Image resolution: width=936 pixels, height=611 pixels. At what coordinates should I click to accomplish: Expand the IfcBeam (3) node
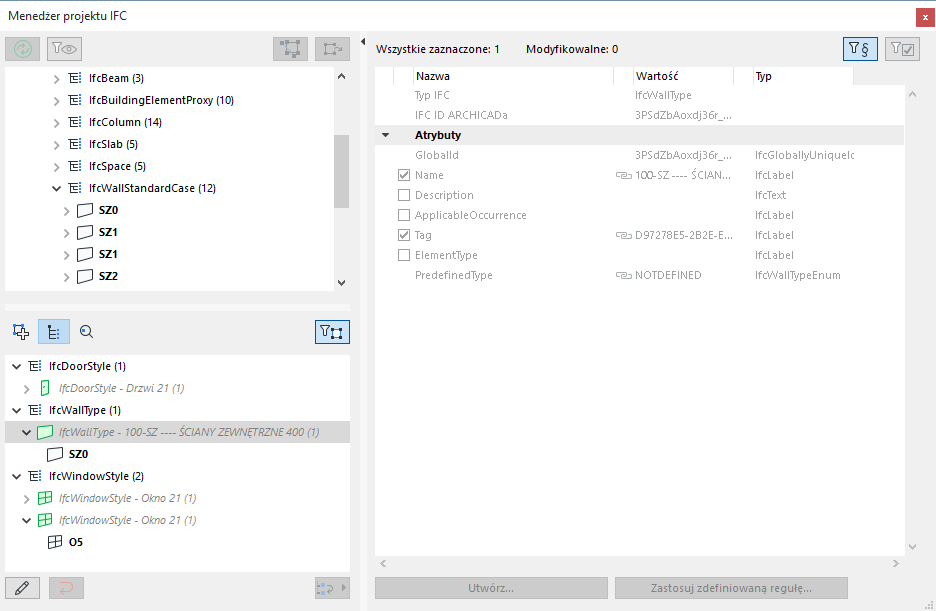point(57,79)
